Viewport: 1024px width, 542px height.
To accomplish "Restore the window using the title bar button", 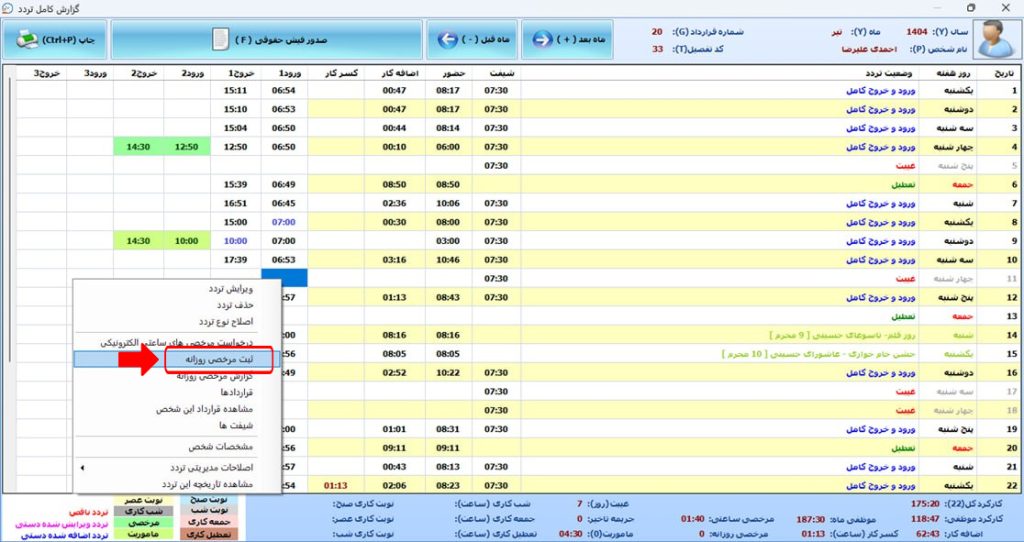I will click(x=970, y=8).
